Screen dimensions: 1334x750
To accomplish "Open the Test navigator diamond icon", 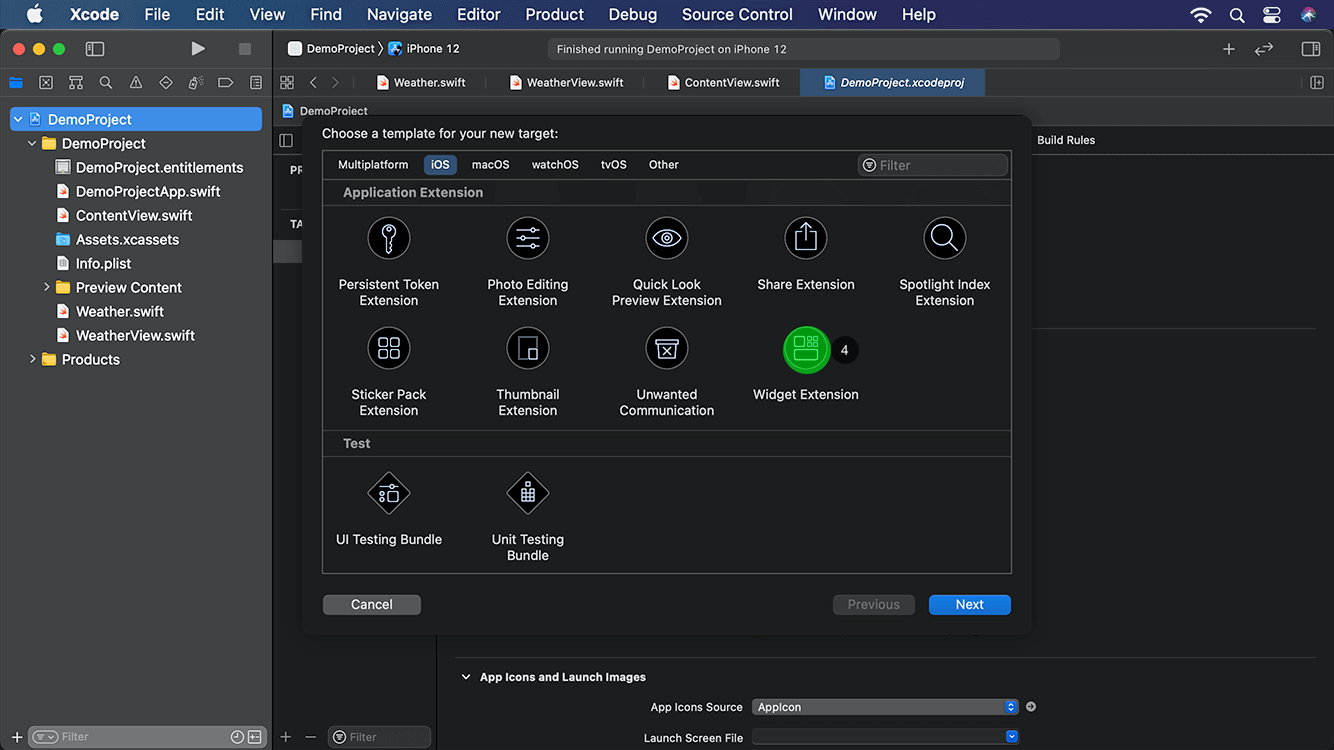I will click(166, 83).
